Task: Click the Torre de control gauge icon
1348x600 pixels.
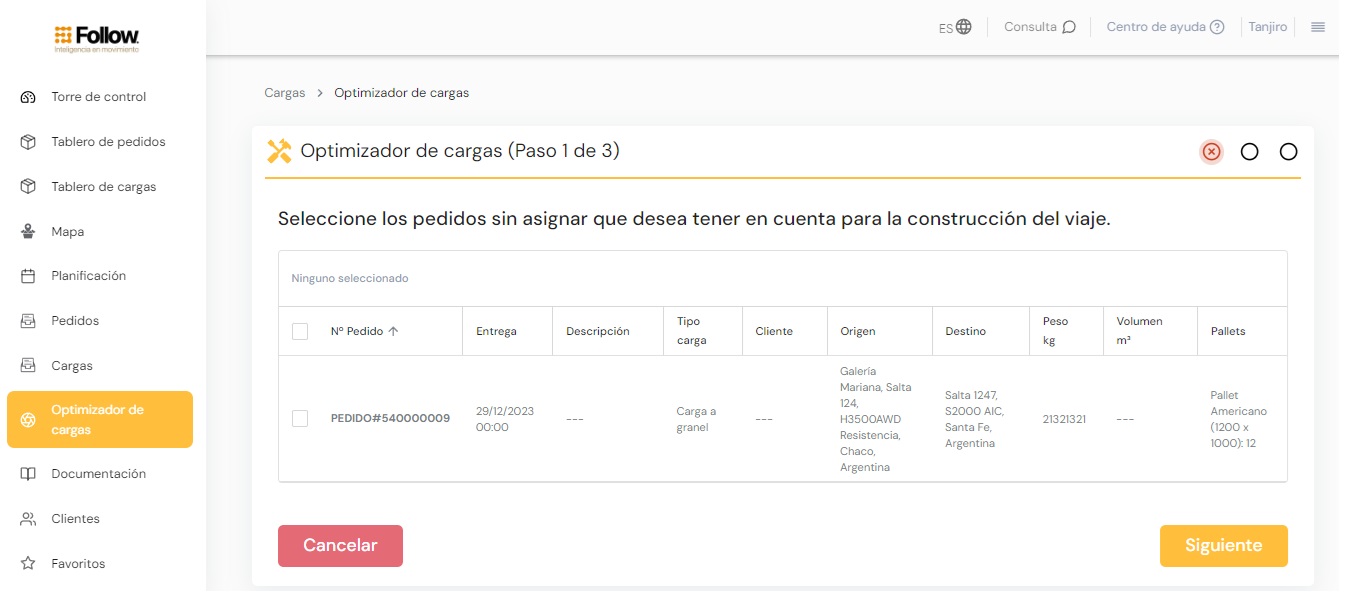Action: pyautogui.click(x=28, y=97)
